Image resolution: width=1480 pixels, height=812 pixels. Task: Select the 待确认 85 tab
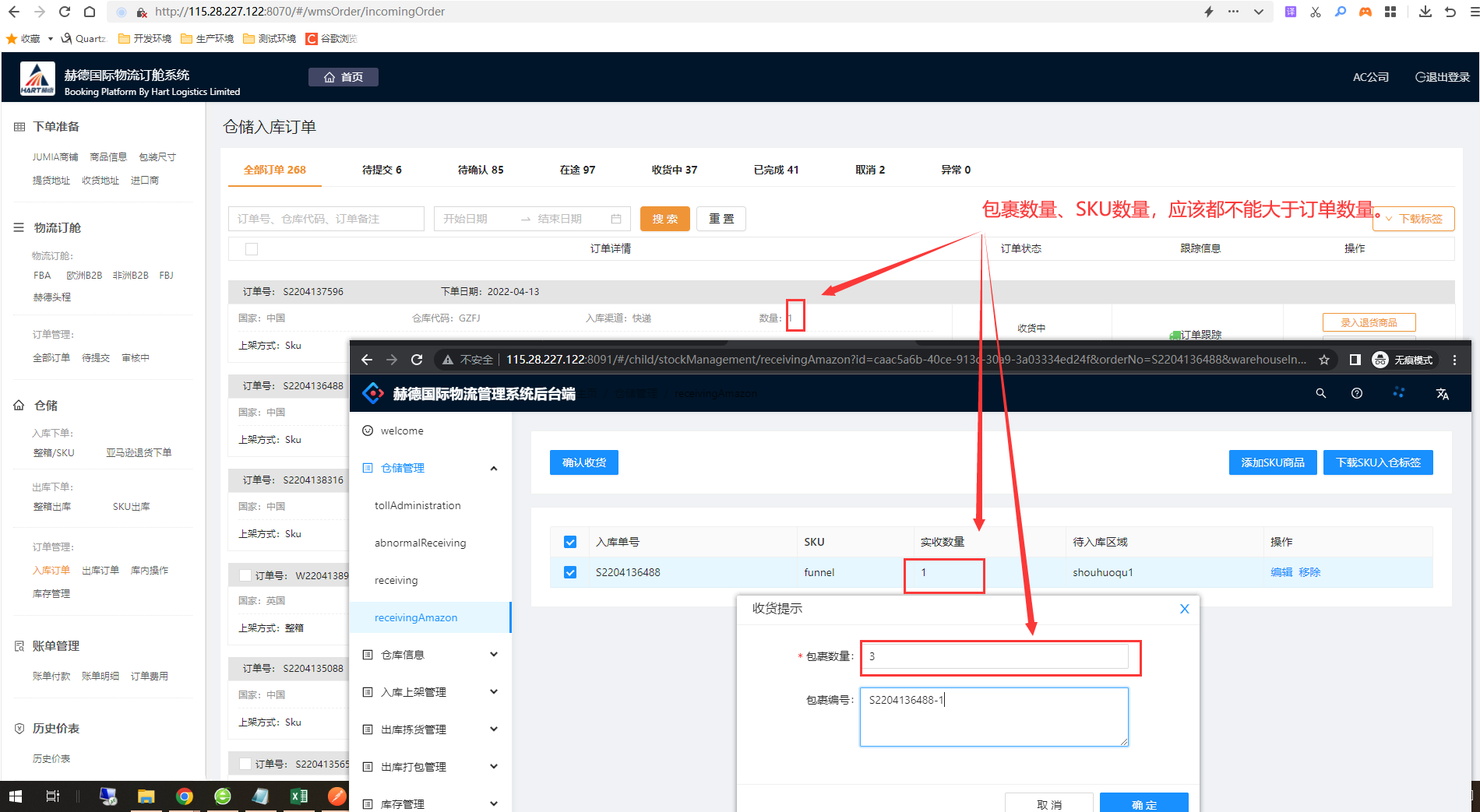pos(480,170)
